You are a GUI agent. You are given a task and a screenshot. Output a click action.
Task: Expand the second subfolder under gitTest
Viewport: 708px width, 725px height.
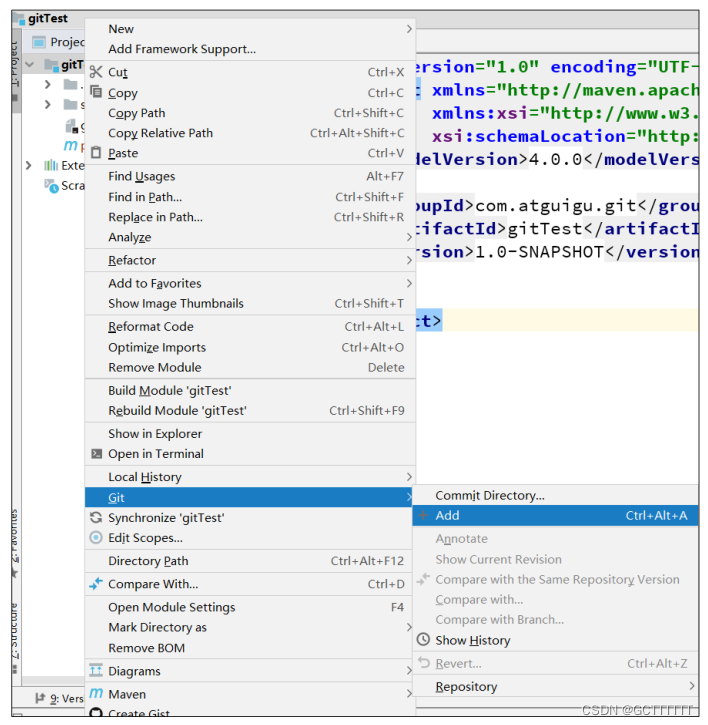click(48, 104)
